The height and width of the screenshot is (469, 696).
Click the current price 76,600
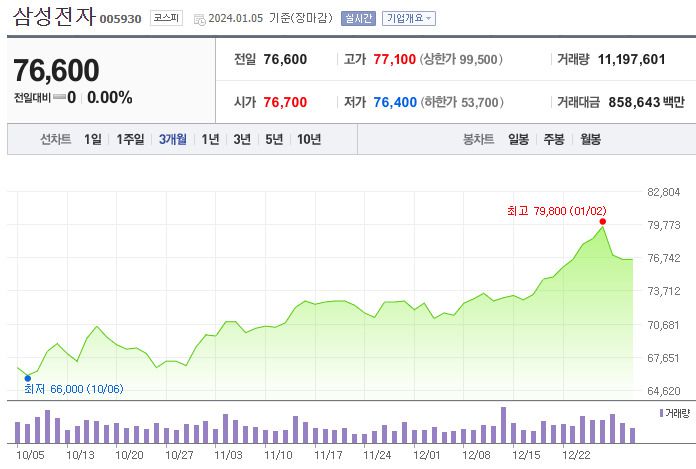click(x=56, y=70)
